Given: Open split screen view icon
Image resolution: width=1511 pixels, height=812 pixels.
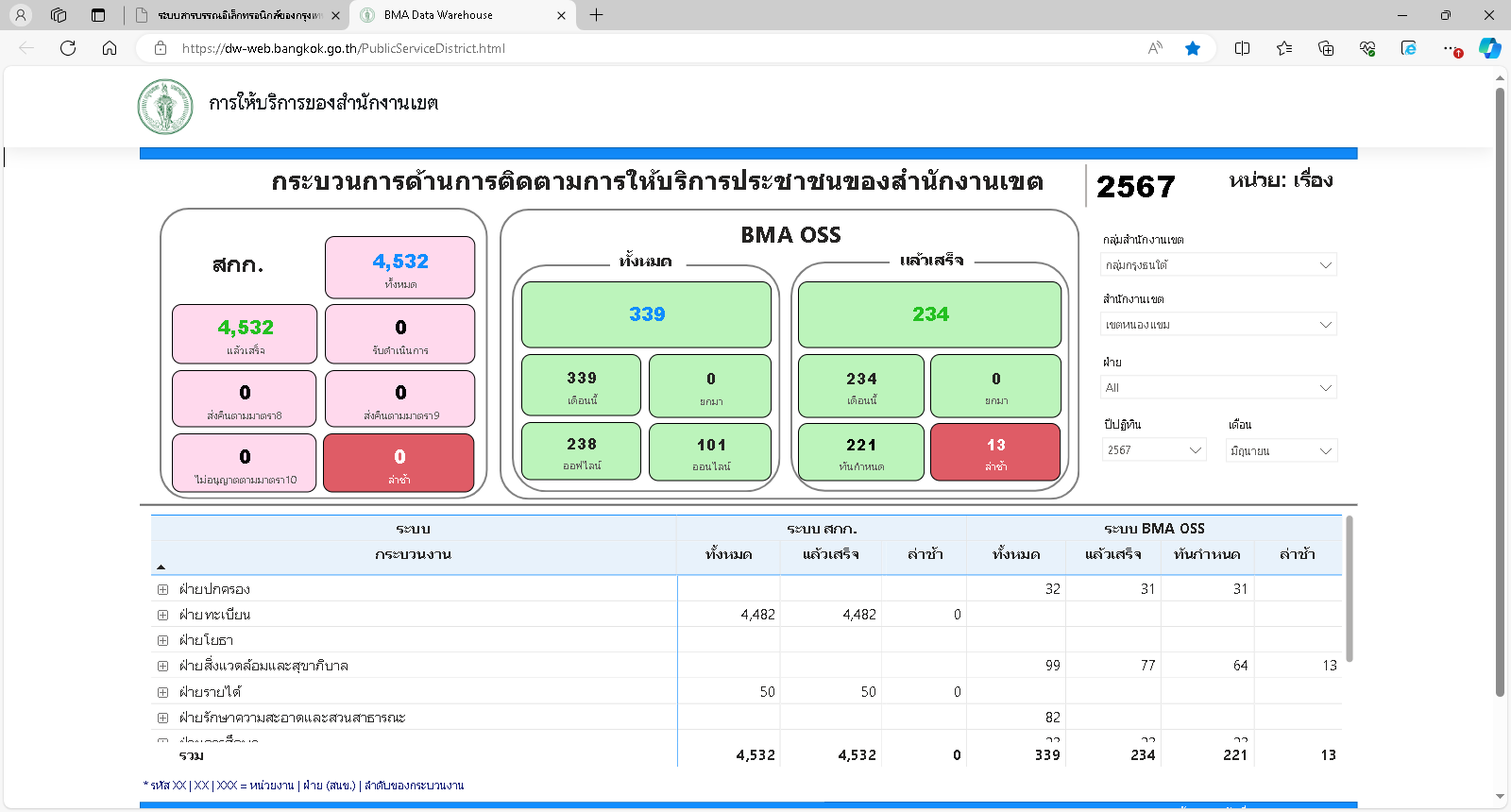Looking at the screenshot, I should (x=1242, y=48).
